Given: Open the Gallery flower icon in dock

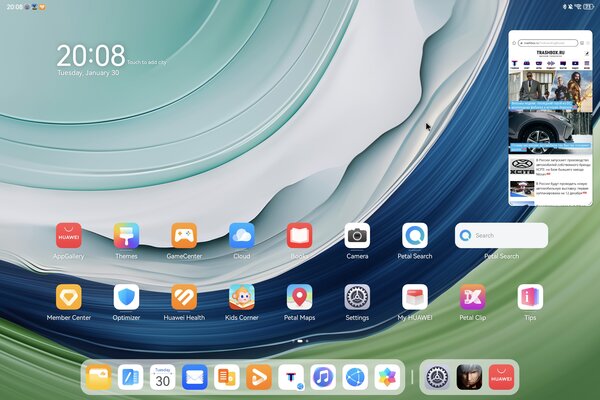Looking at the screenshot, I should click(387, 377).
